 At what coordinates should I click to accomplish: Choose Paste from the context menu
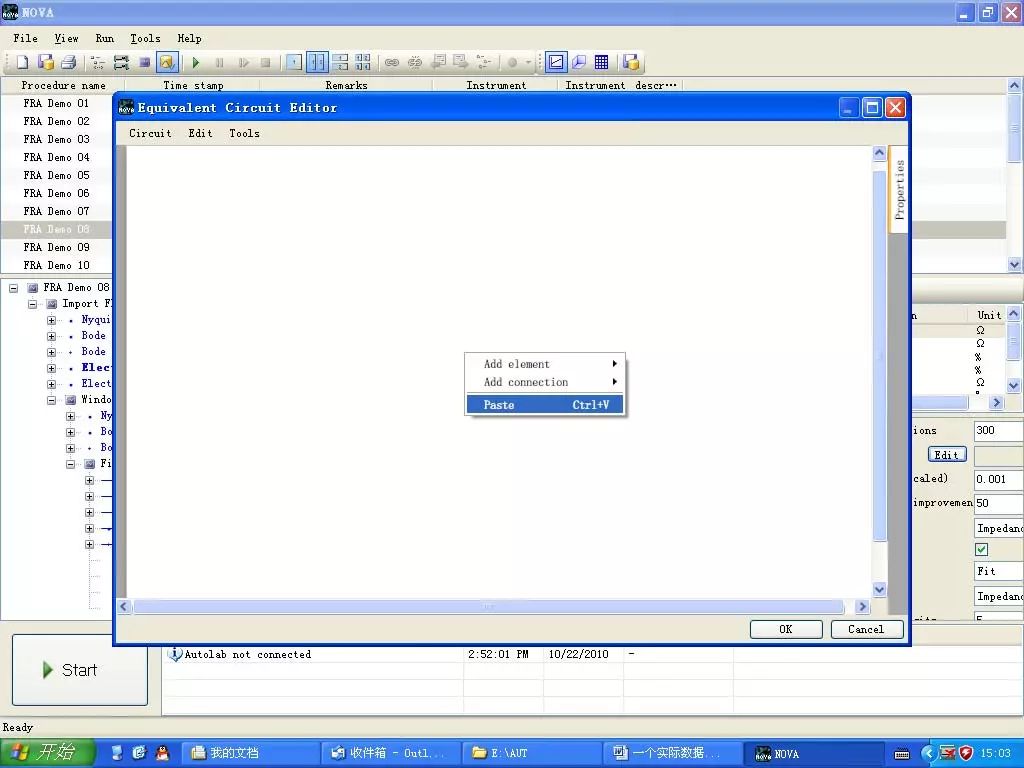click(545, 405)
